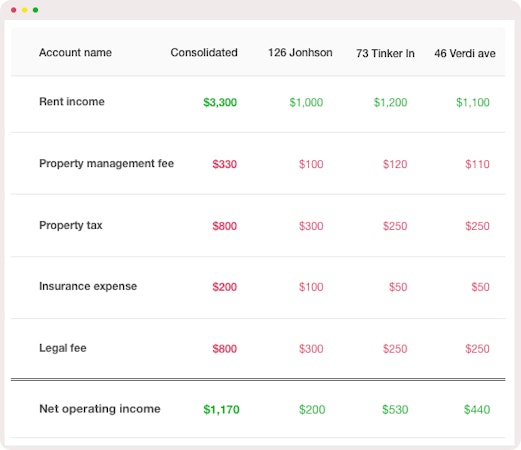Click the yellow minimize window dot
The width and height of the screenshot is (521, 450).
pos(25,10)
